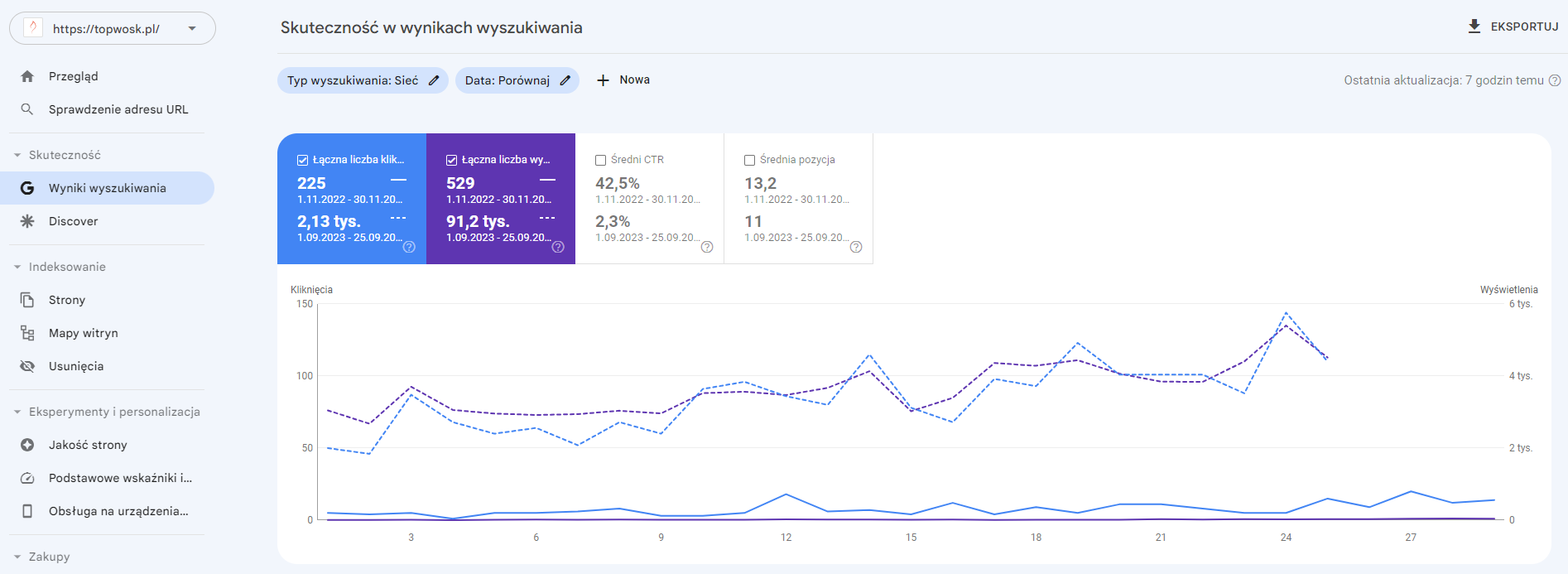
Task: Click chart x-axis label 12
Action: (x=786, y=538)
